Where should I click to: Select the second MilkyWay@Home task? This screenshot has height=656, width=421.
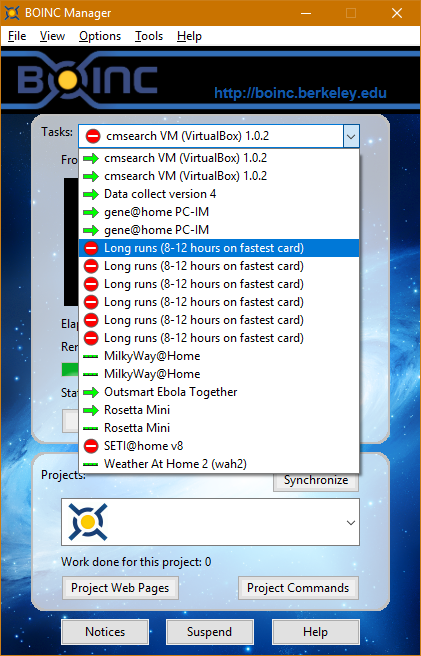tap(219, 374)
